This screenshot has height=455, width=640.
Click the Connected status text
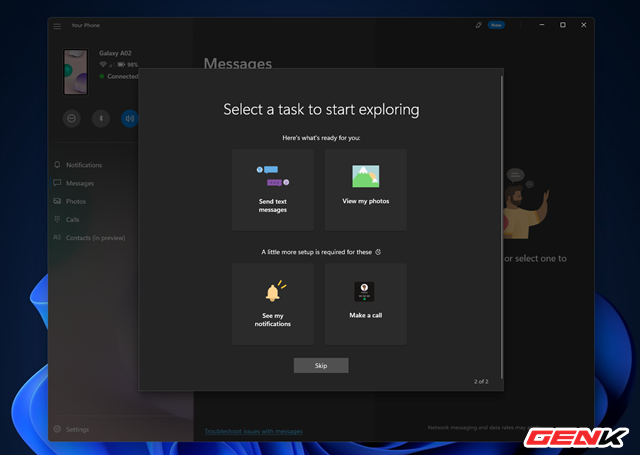pos(123,76)
